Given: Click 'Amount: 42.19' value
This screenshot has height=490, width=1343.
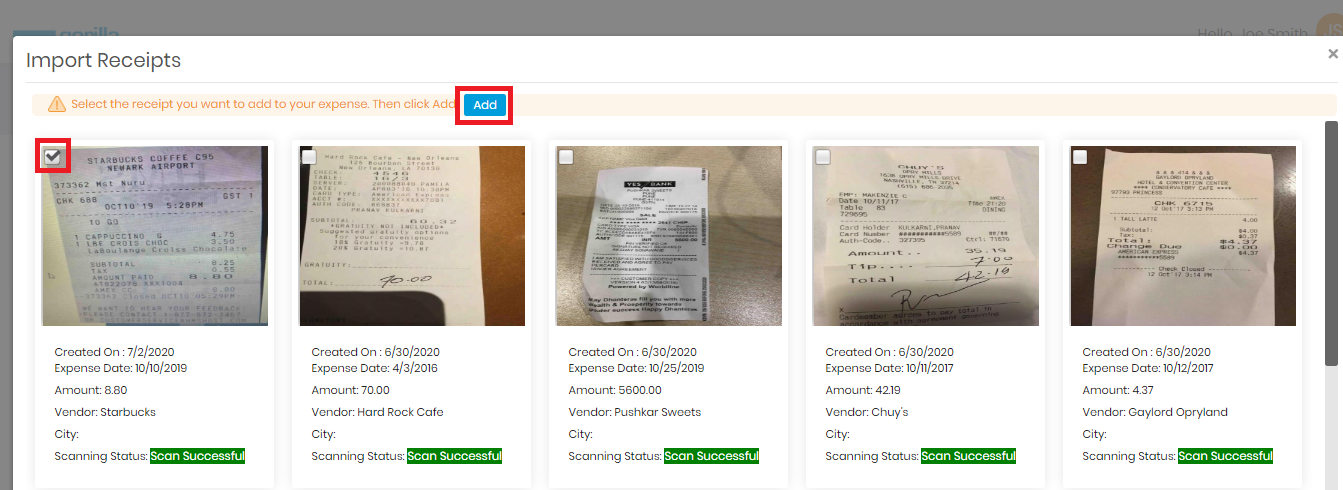Looking at the screenshot, I should pyautogui.click(x=863, y=390).
